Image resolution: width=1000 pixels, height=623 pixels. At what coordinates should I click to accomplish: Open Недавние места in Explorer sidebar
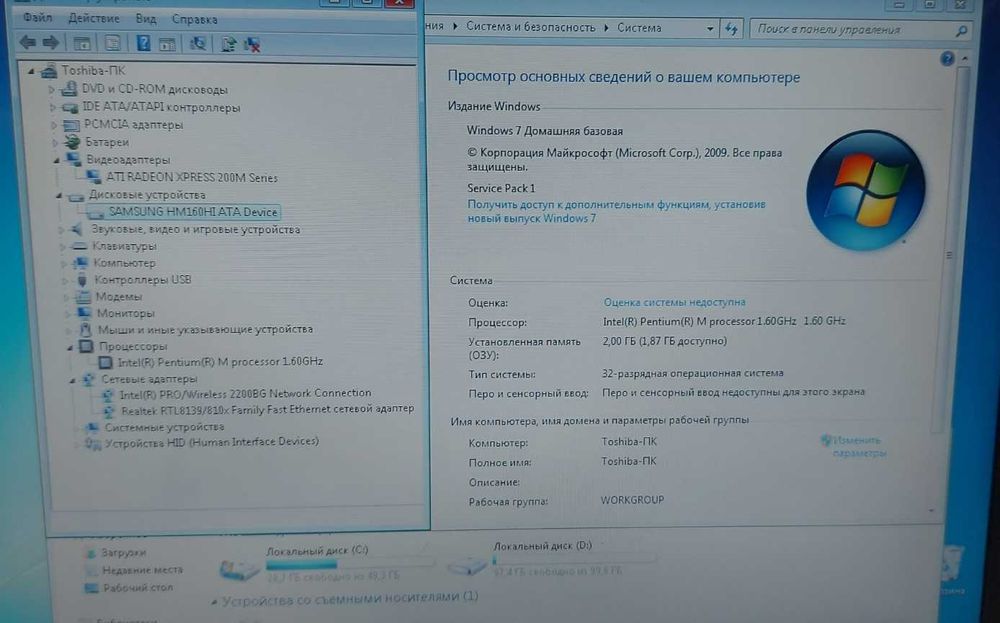[x=142, y=569]
